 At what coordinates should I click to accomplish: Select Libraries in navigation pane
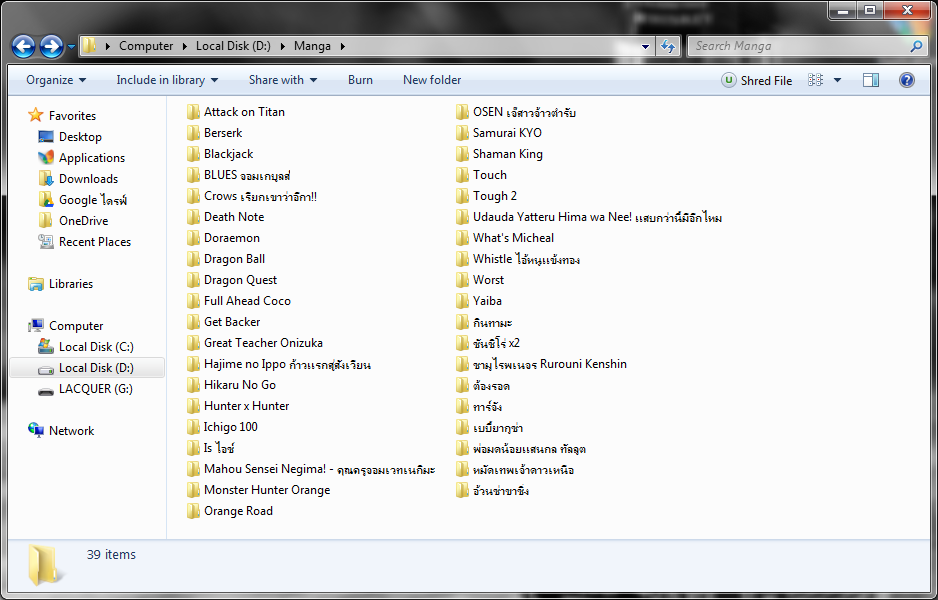pos(60,284)
